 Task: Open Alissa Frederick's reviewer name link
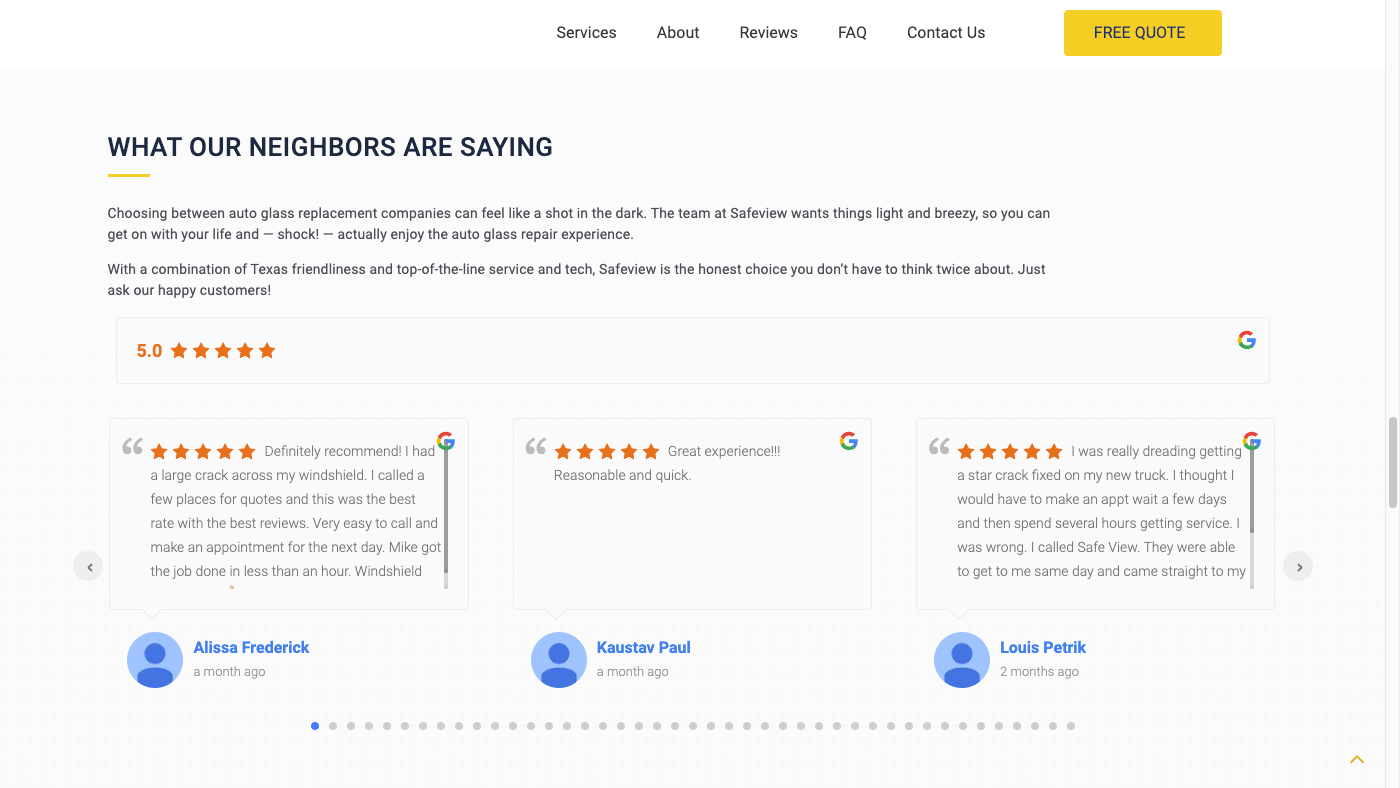(251, 647)
